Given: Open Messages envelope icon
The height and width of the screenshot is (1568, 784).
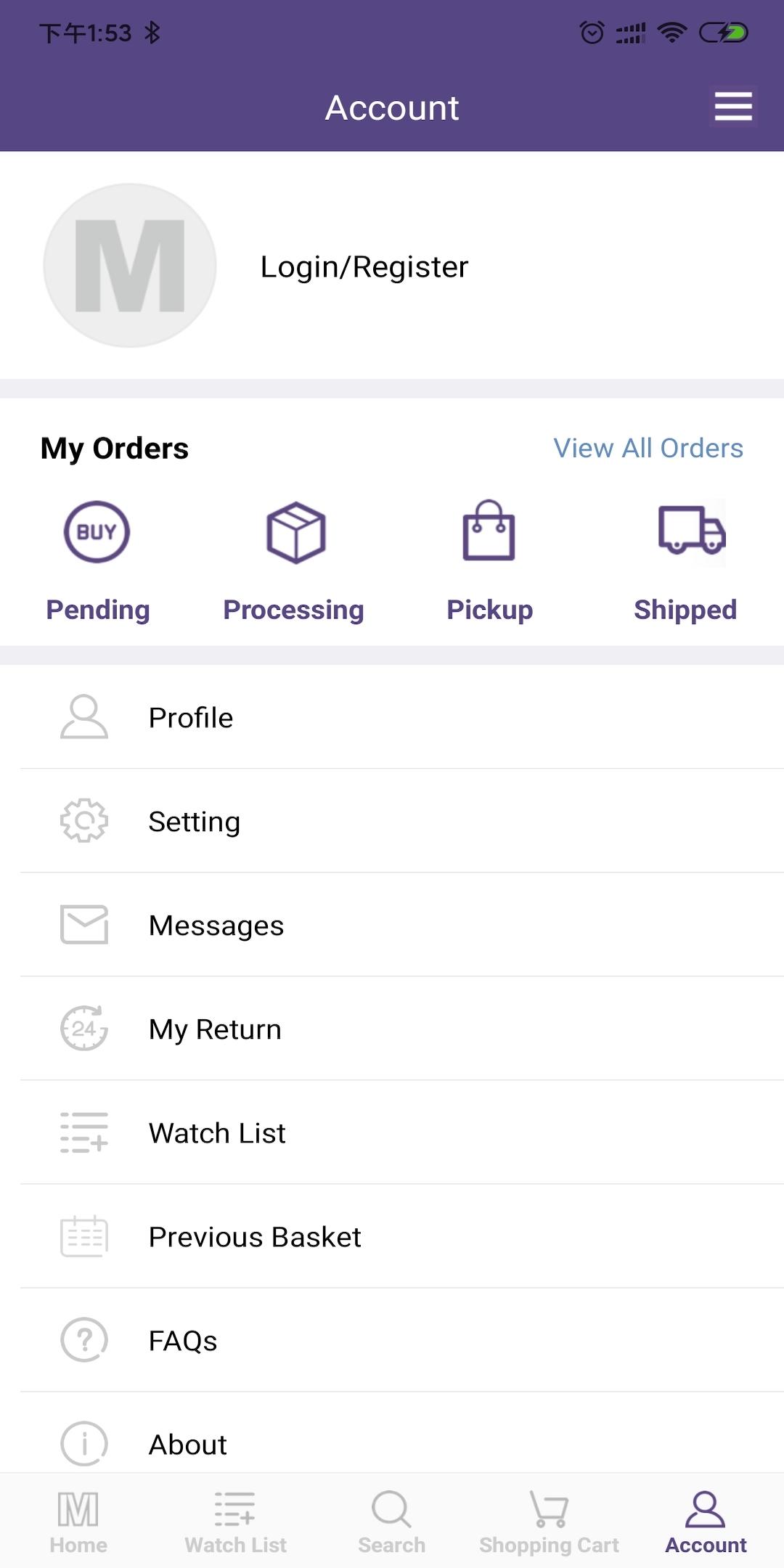Looking at the screenshot, I should pos(84,925).
